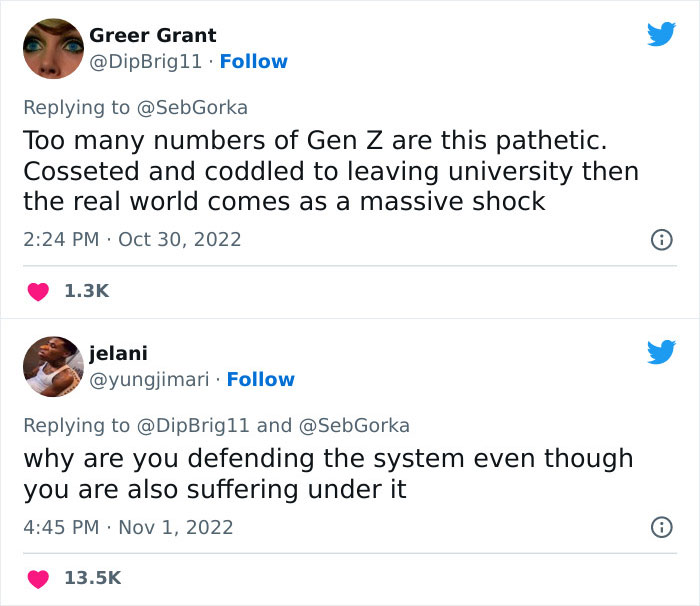700x606 pixels.
Task: Open the Greer Grant display name
Action: coord(153,36)
